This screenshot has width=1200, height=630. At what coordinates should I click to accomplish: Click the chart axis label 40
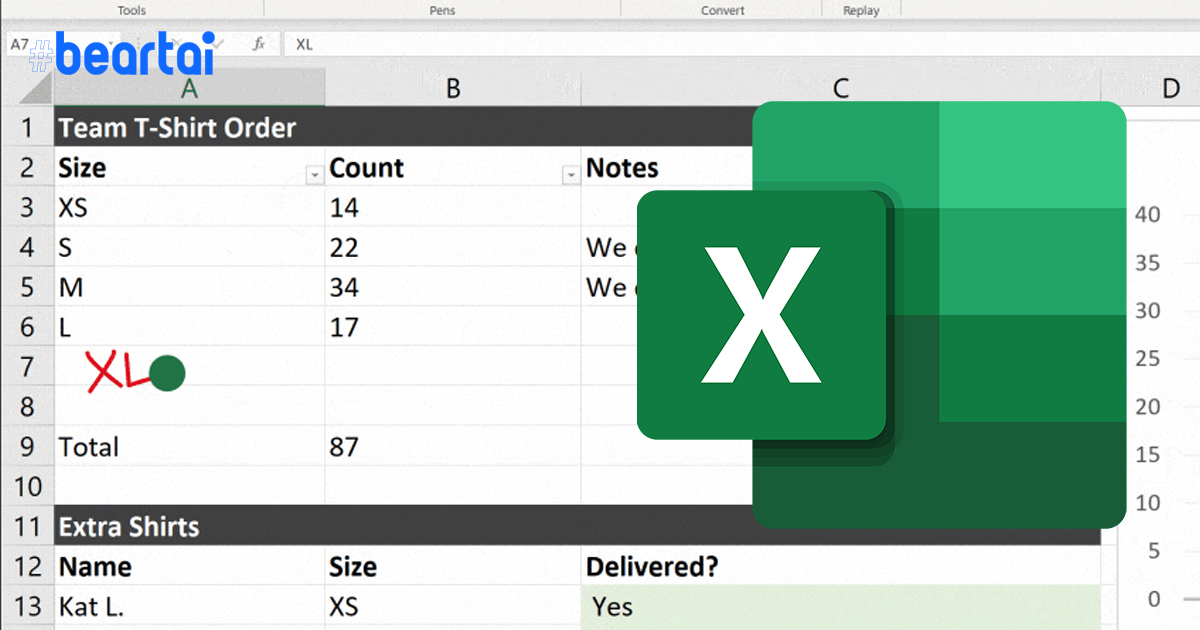[1148, 215]
